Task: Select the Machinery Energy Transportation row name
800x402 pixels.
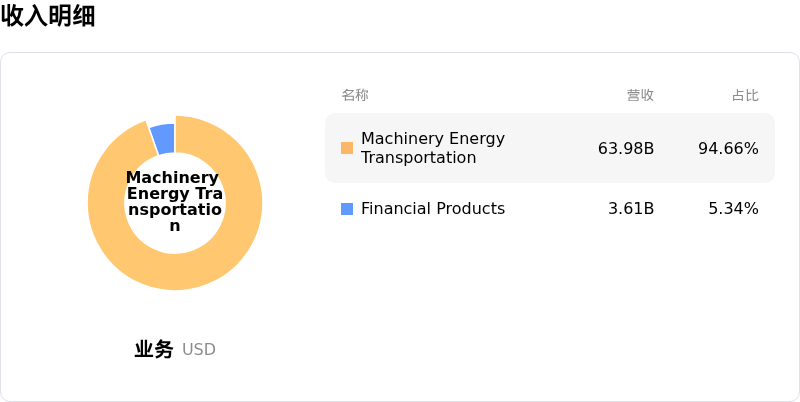Action: click(432, 148)
